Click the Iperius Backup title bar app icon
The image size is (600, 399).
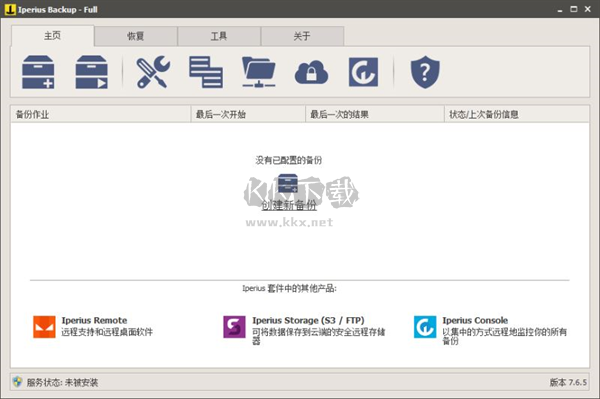[10, 9]
